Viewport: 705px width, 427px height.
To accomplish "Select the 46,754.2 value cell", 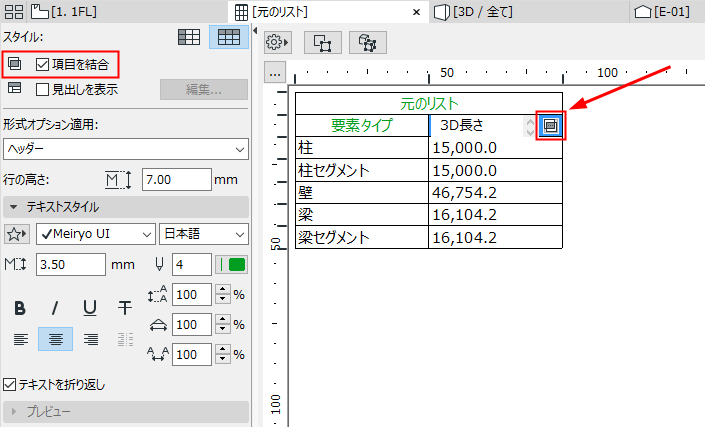I will pos(495,193).
